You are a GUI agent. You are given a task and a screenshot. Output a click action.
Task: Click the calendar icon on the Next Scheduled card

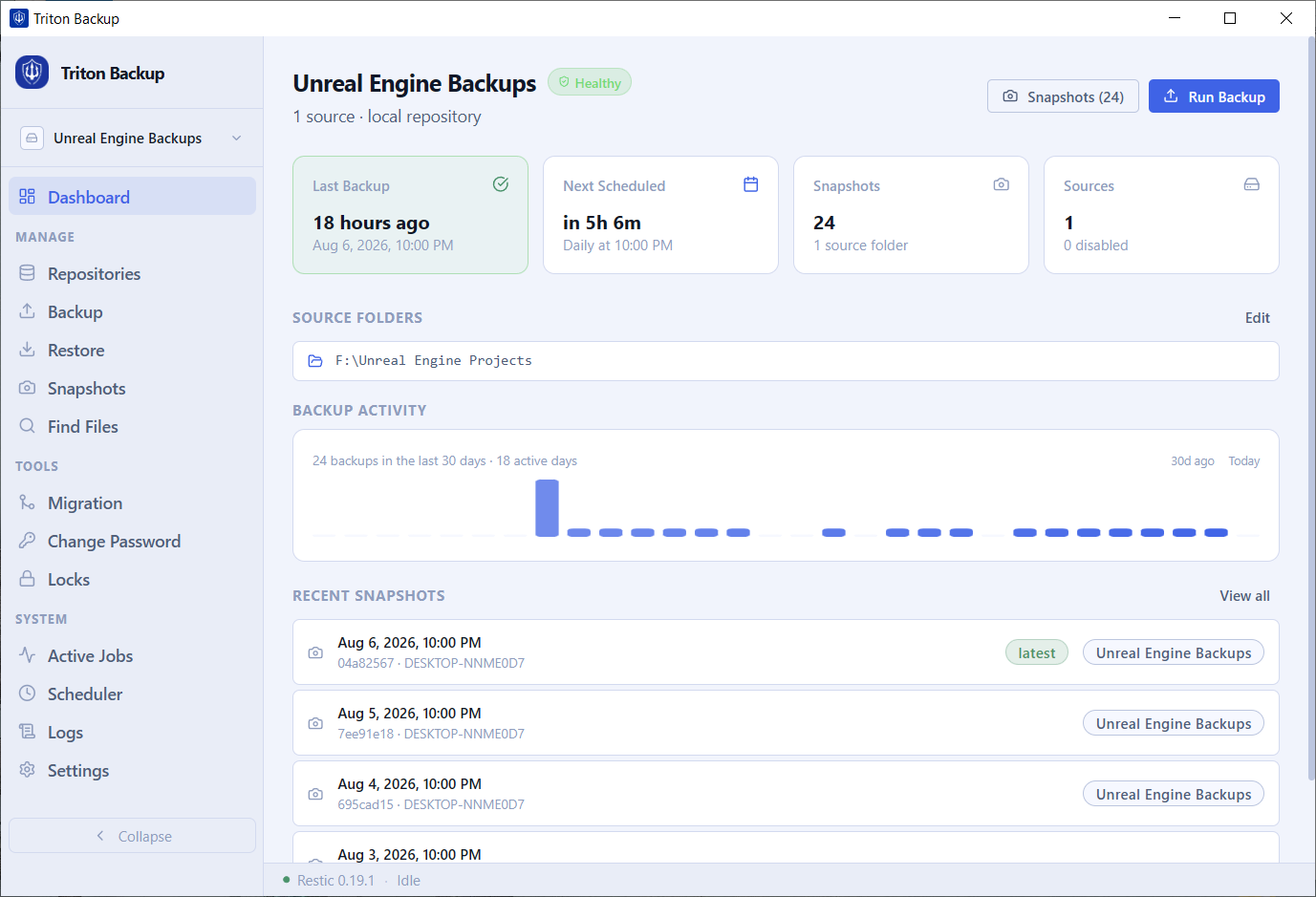pyautogui.click(x=751, y=184)
